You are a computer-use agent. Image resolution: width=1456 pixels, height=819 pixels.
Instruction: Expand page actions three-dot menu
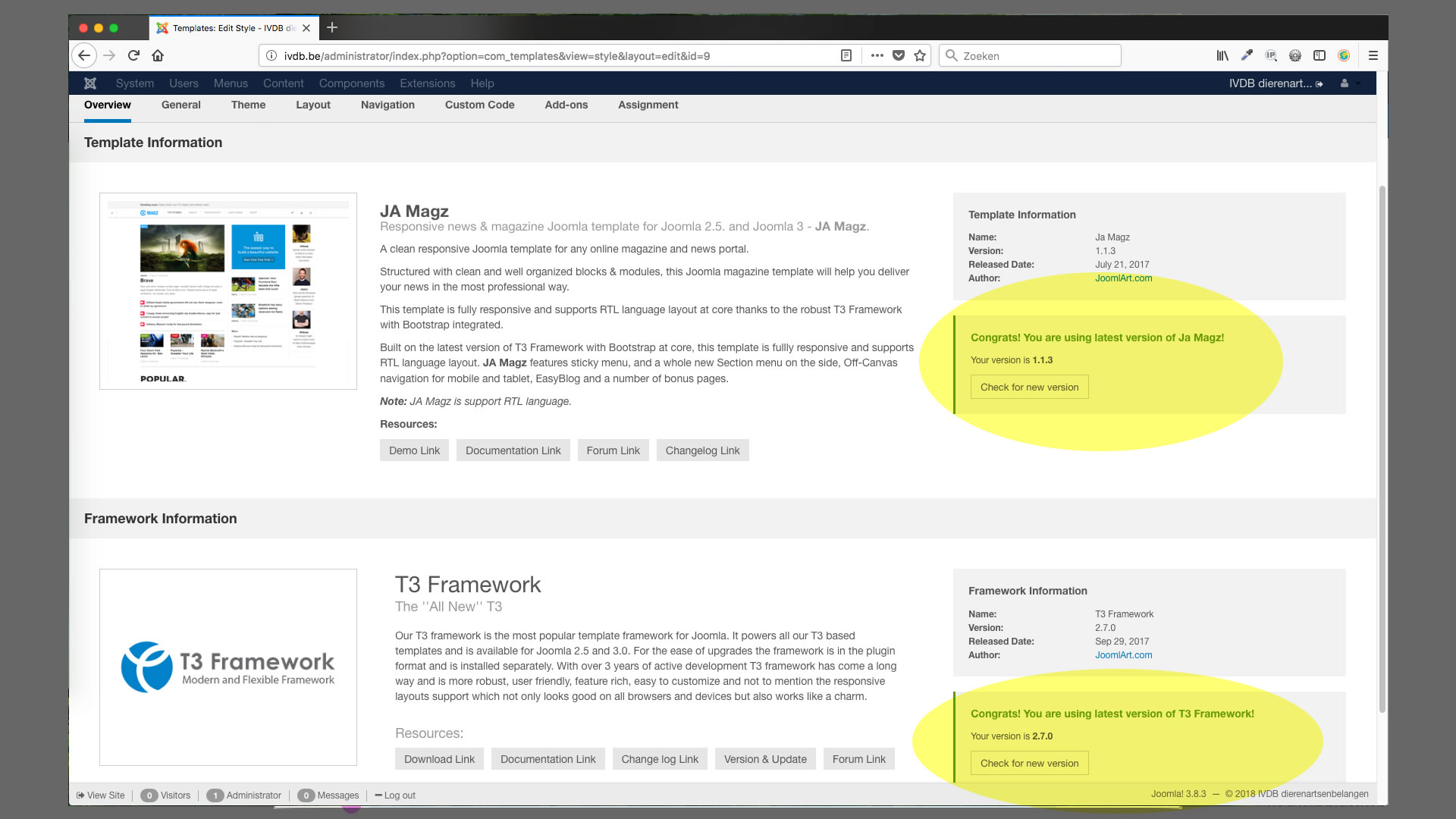pyautogui.click(x=877, y=55)
